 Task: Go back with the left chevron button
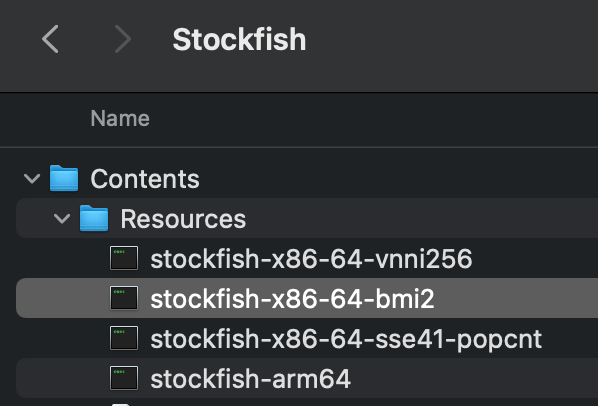click(50, 39)
